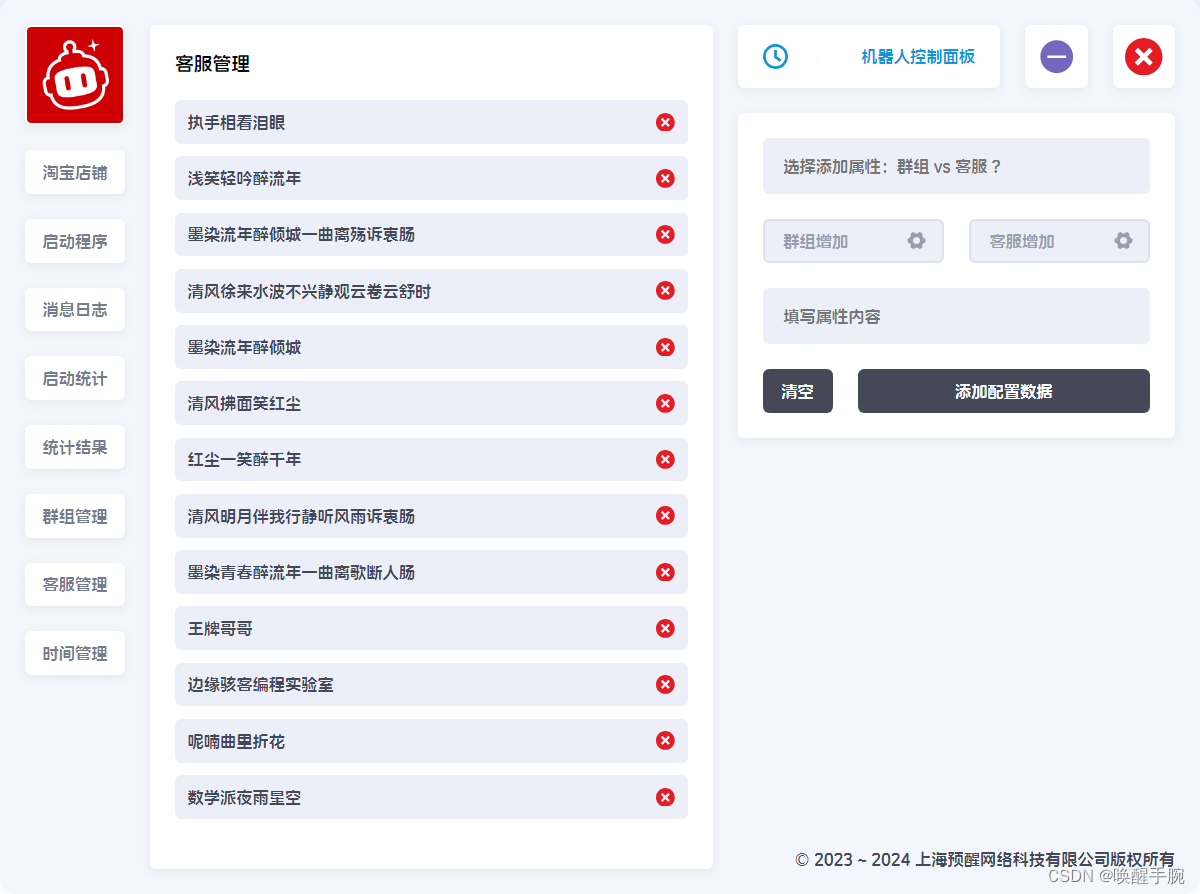Click the 红尘一笑醉千年 name text
The height and width of the screenshot is (894, 1200).
coord(244,459)
